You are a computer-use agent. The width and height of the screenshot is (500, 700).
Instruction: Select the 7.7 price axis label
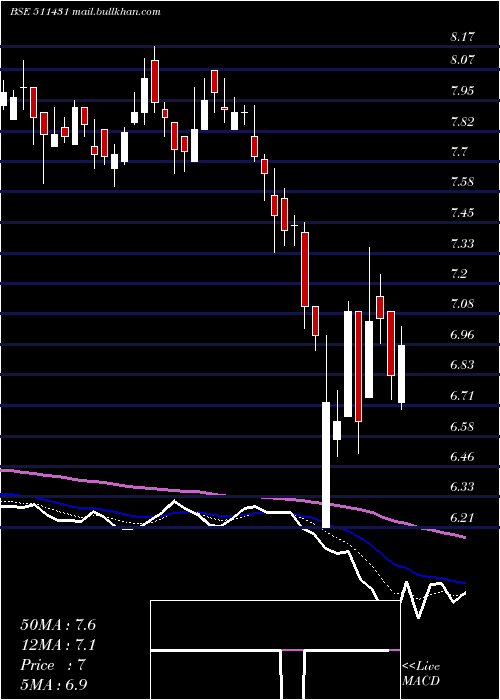[x=459, y=152]
